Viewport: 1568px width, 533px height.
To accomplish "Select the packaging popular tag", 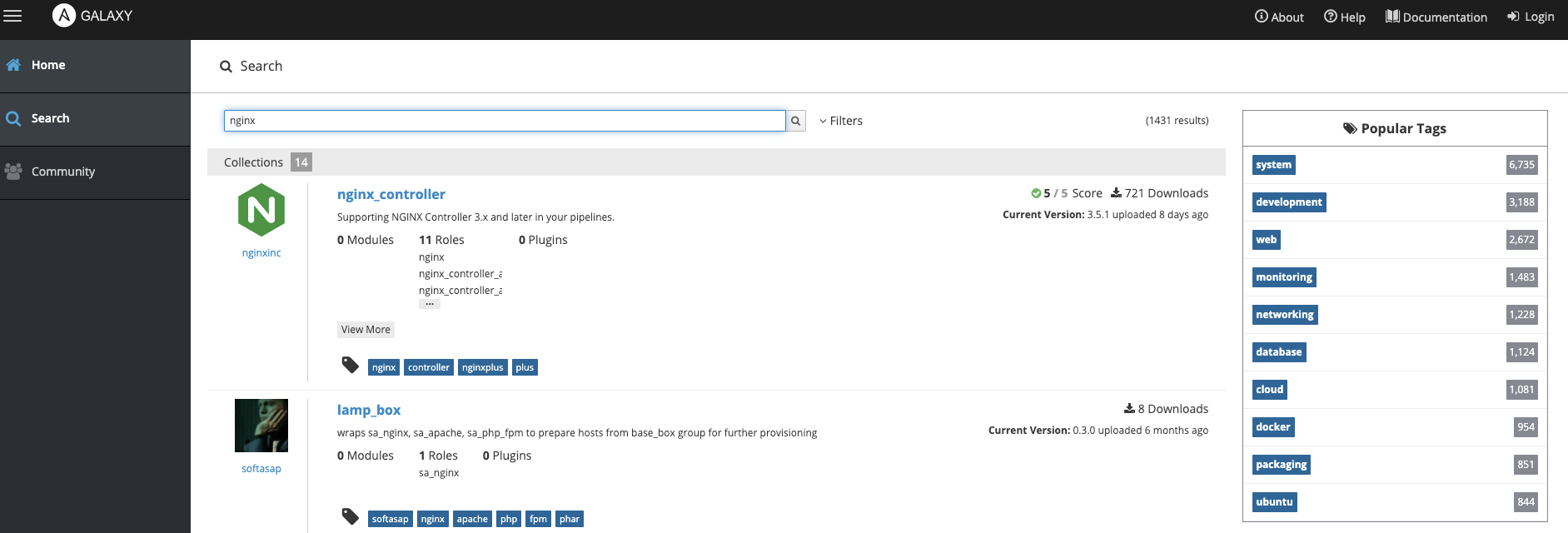I will [x=1282, y=465].
